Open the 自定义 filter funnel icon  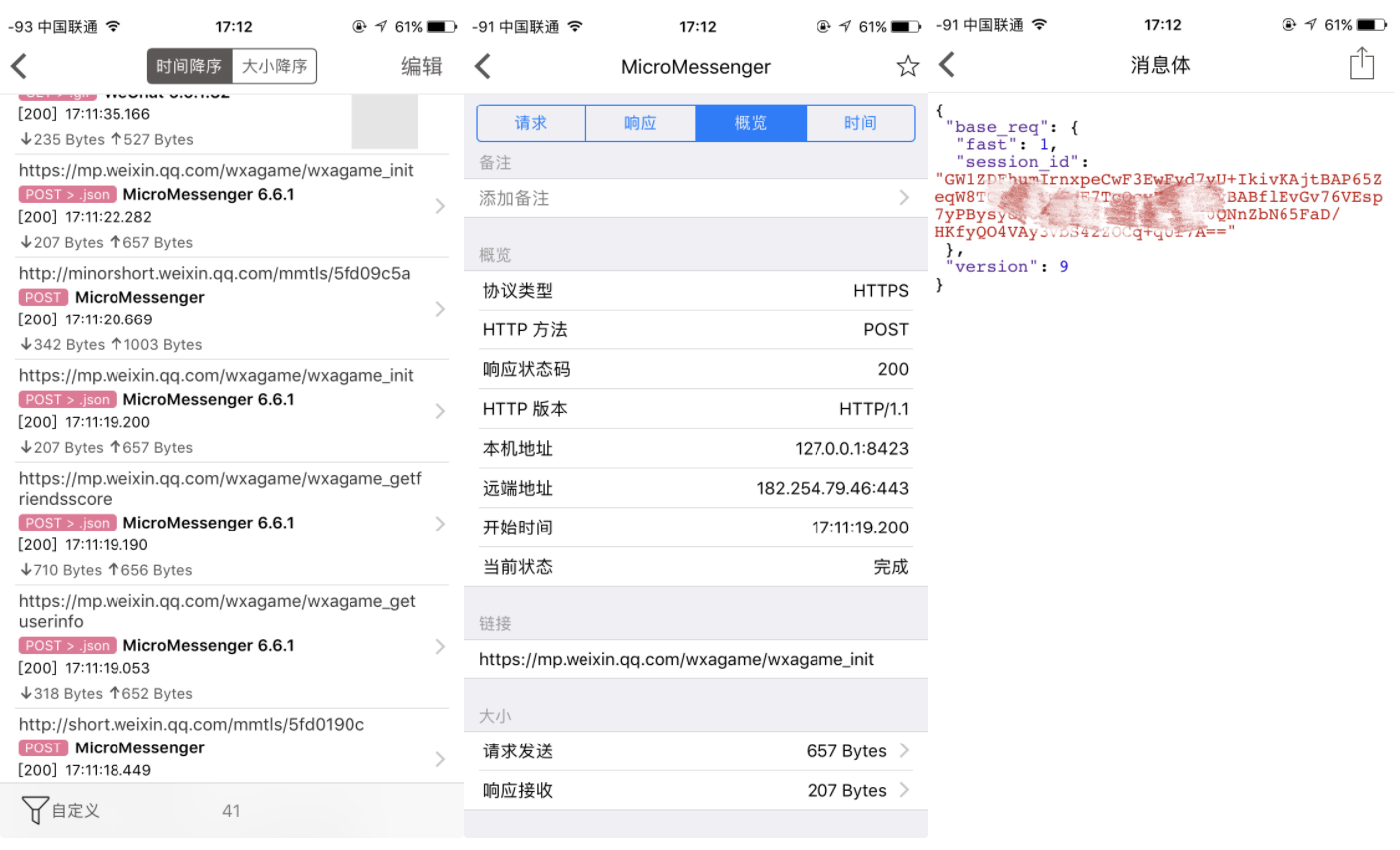click(35, 810)
